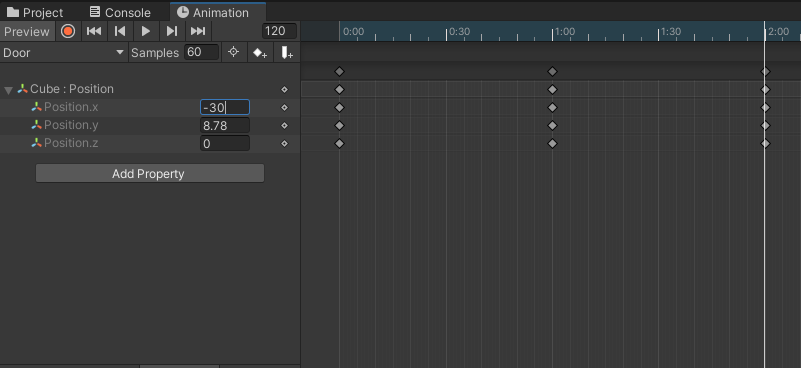Click the transform axes icon beside Position.z
Screen dimensions: 801x368
(36, 144)
